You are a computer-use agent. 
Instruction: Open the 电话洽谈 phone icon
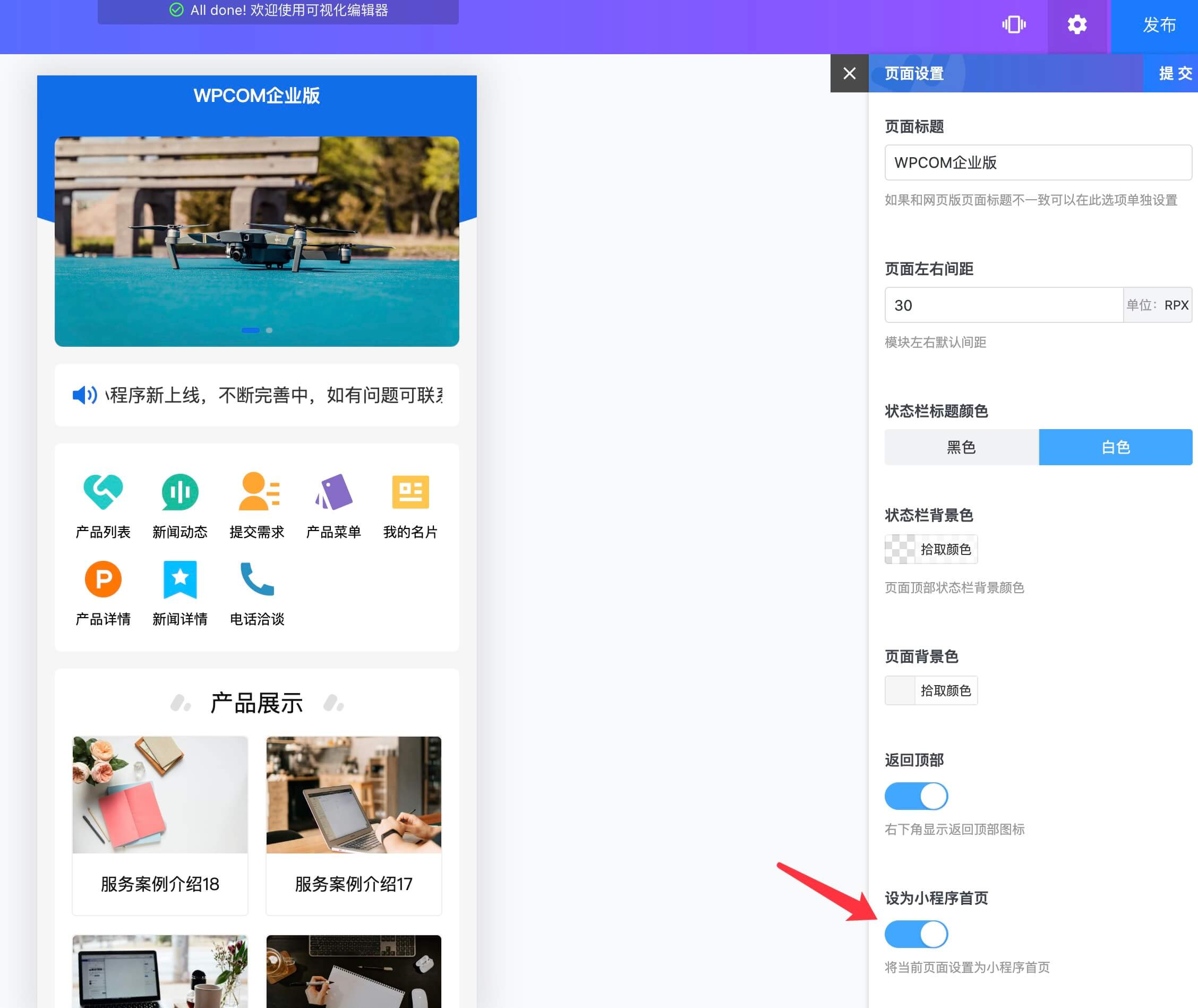point(257,579)
